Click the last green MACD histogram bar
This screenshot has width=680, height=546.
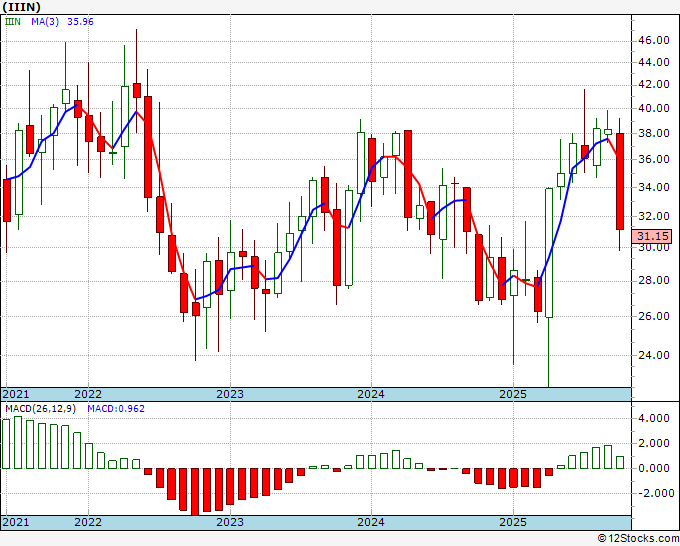[620, 462]
